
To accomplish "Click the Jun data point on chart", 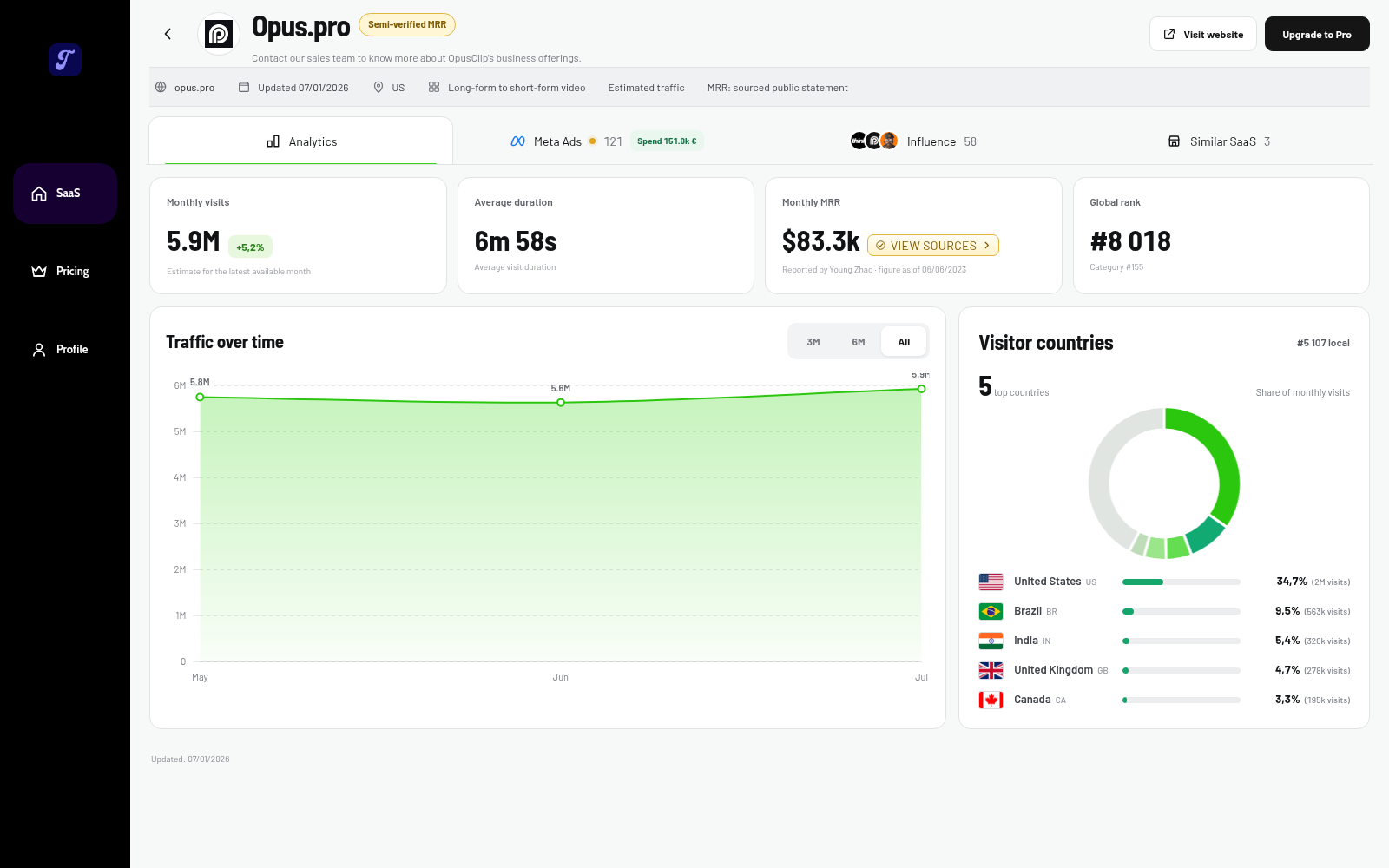I will pyautogui.click(x=561, y=403).
